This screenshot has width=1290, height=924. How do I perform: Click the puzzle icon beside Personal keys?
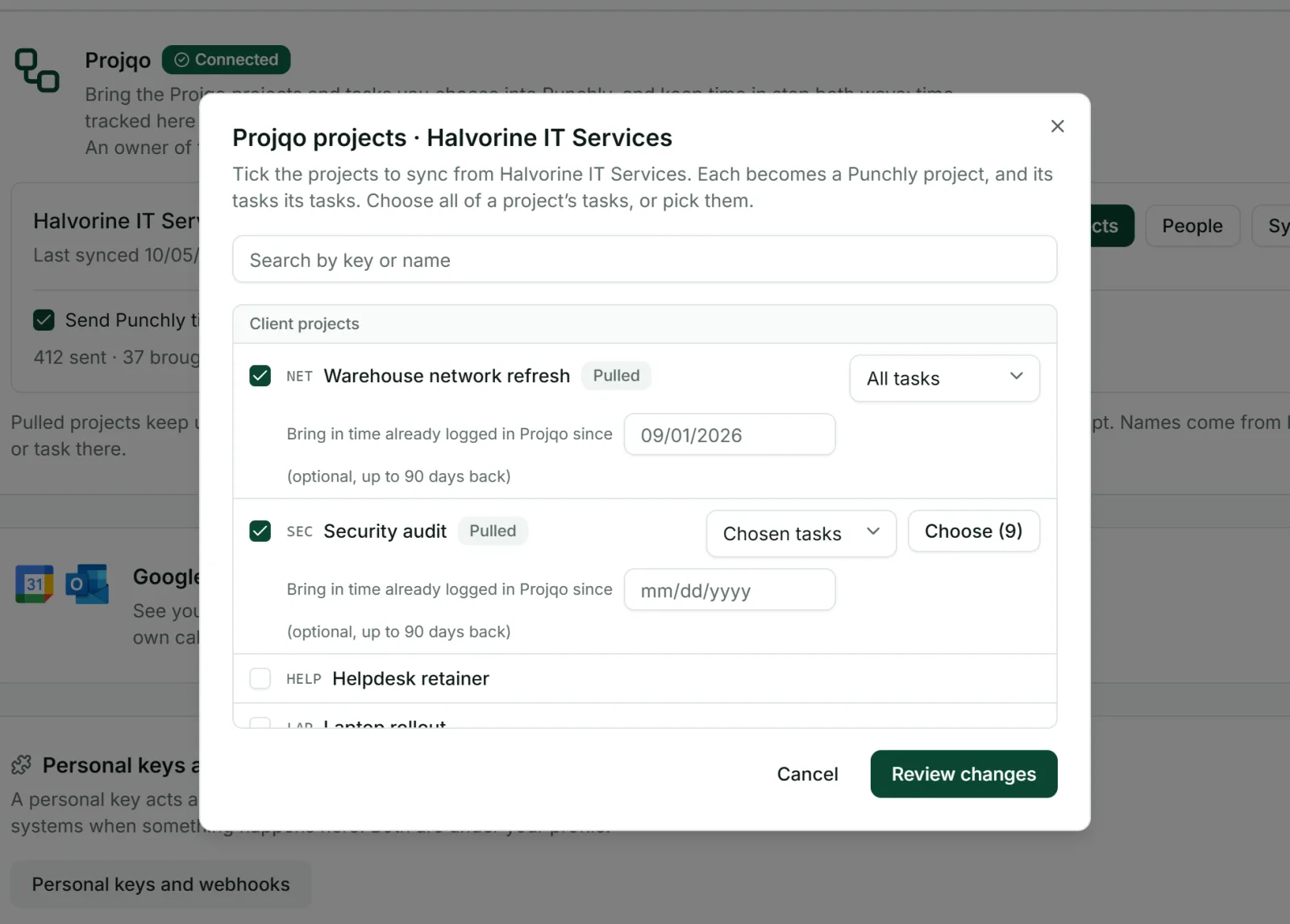[x=22, y=764]
